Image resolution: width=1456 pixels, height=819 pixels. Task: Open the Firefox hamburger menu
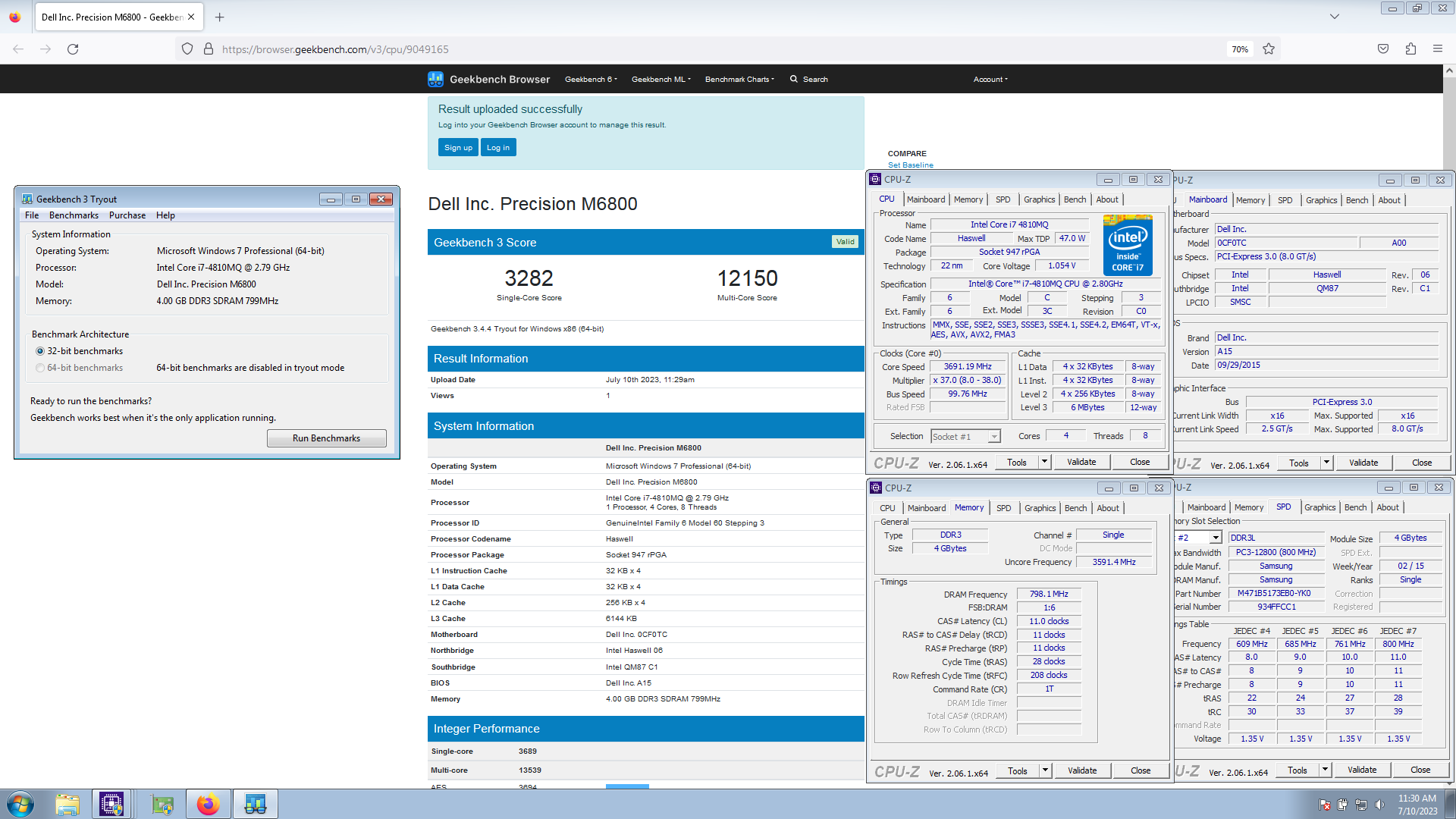click(x=1438, y=49)
